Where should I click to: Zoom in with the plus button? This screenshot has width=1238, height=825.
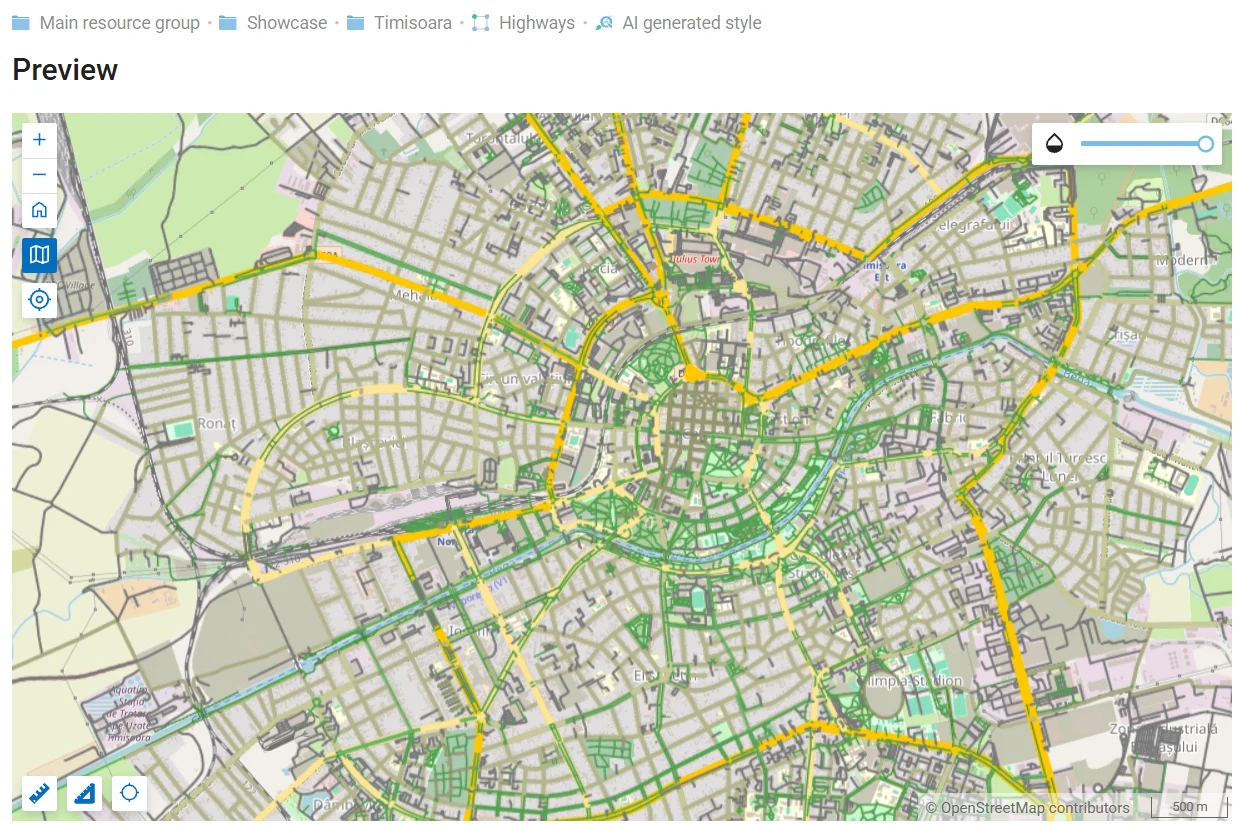[x=39, y=140]
